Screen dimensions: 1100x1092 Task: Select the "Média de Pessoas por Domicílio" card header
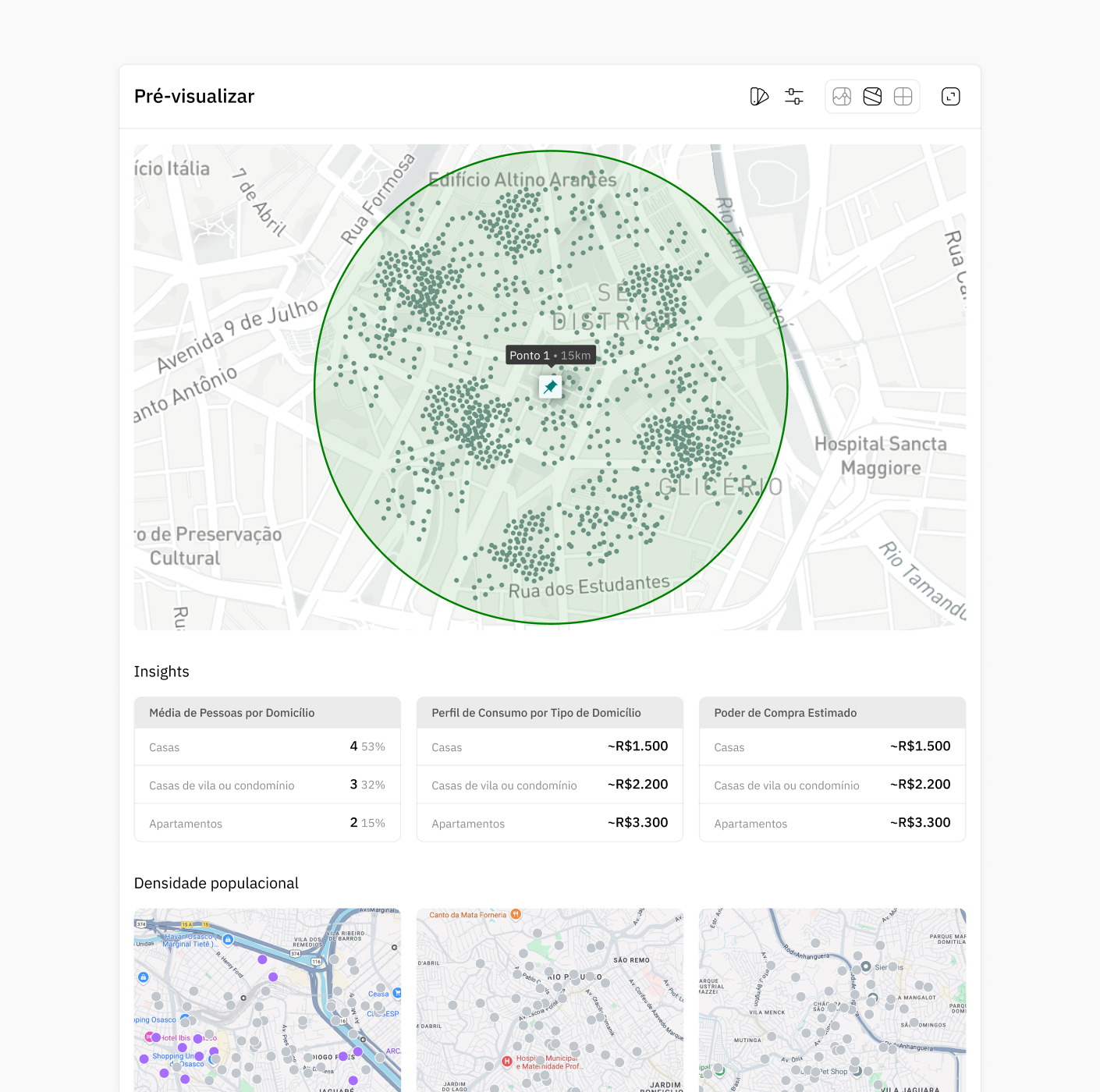(268, 713)
